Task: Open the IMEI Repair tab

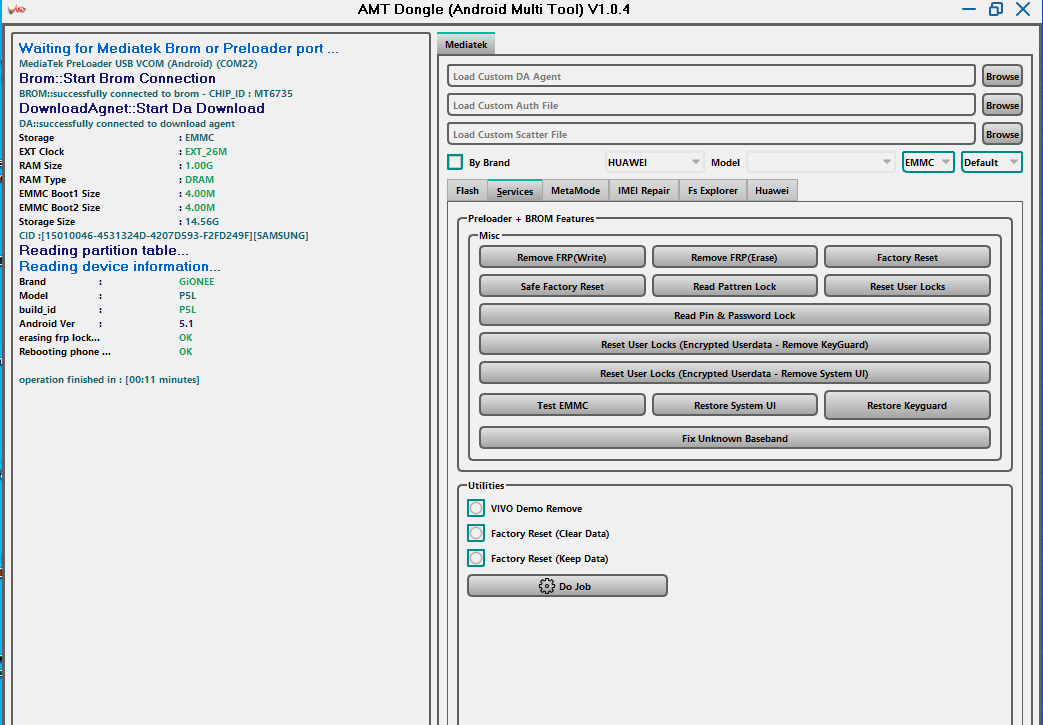Action: pyautogui.click(x=643, y=190)
